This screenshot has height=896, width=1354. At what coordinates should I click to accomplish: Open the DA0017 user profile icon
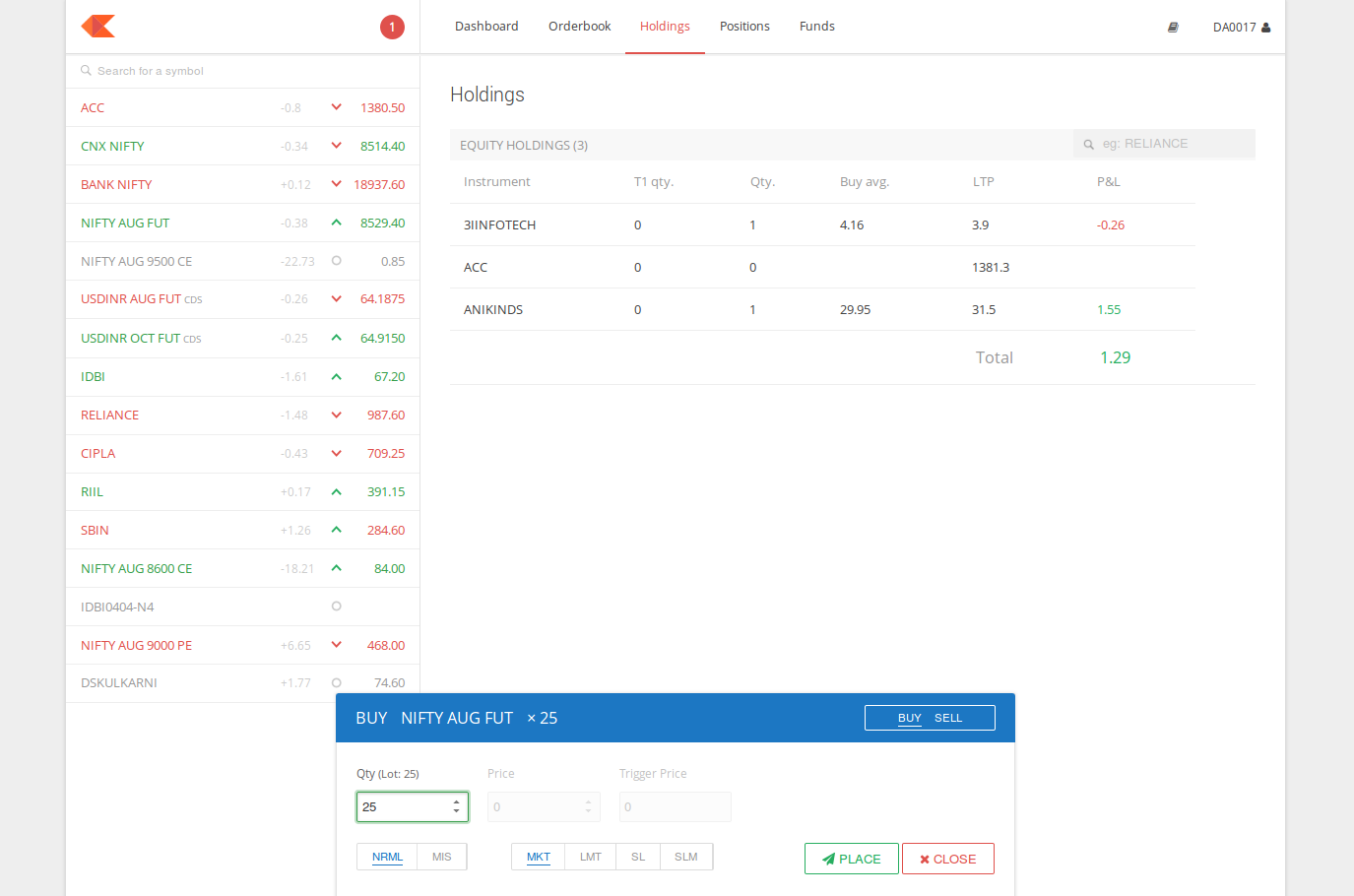pyautogui.click(x=1264, y=27)
